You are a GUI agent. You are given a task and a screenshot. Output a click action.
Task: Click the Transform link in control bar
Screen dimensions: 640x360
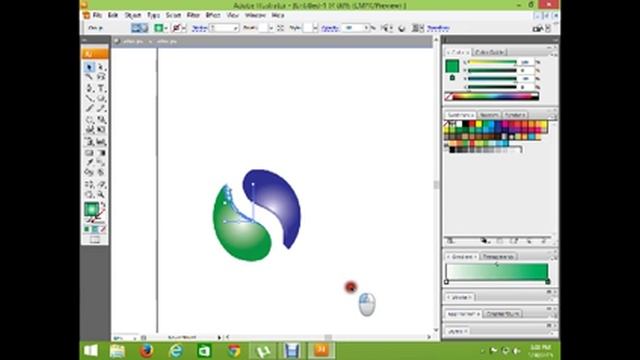[x=438, y=28]
